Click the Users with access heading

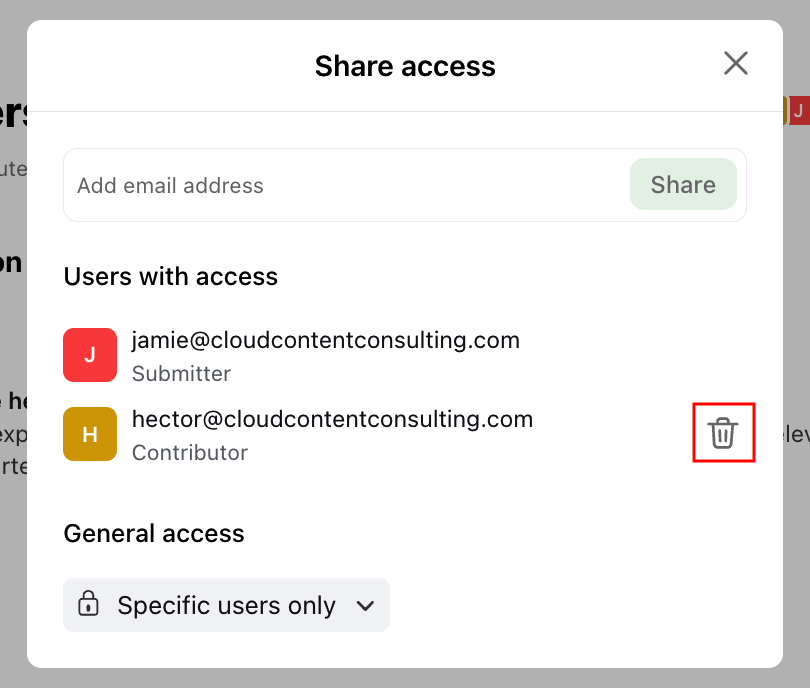click(x=170, y=276)
